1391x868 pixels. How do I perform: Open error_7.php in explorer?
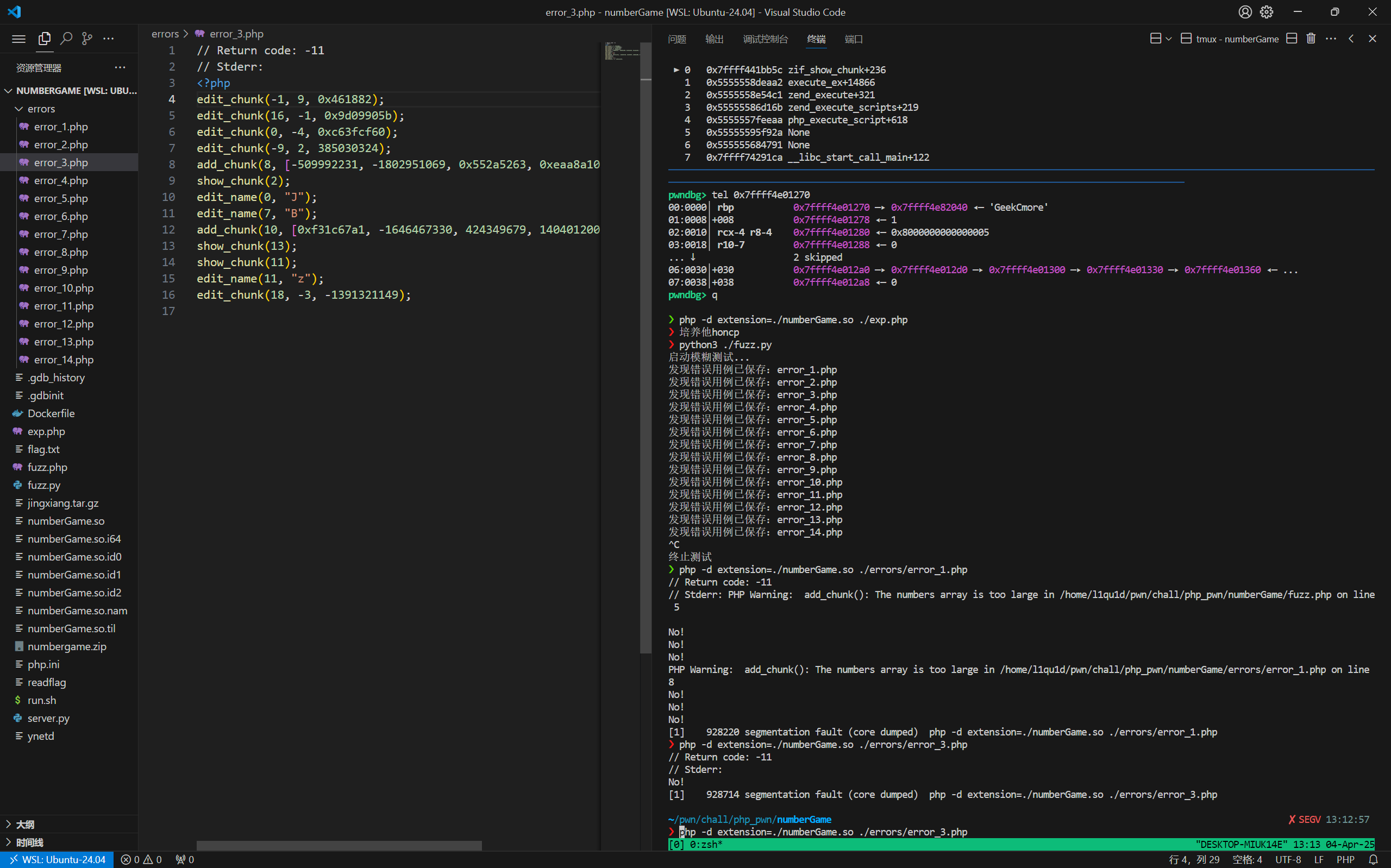[69, 234]
